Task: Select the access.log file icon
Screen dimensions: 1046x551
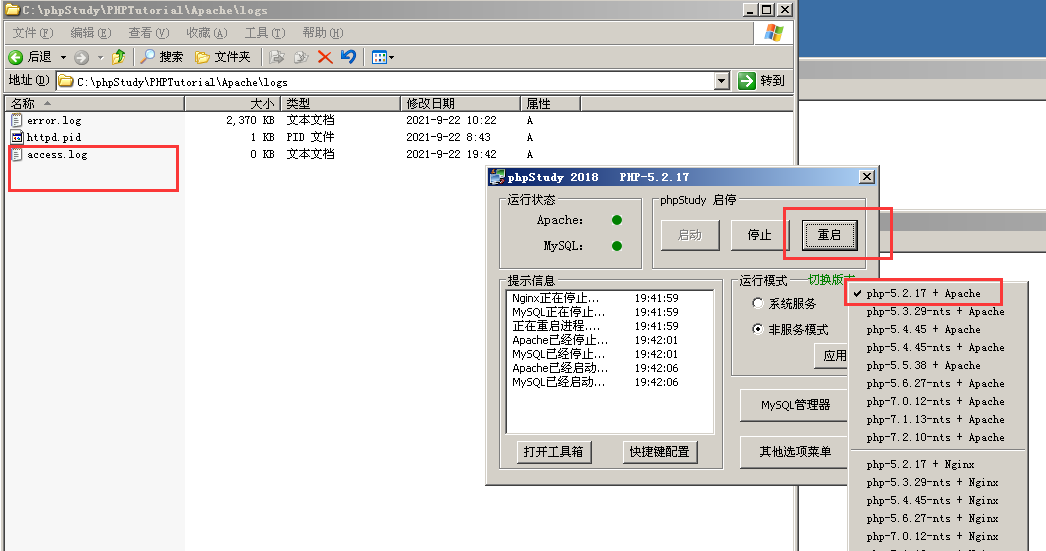Action: 17,154
